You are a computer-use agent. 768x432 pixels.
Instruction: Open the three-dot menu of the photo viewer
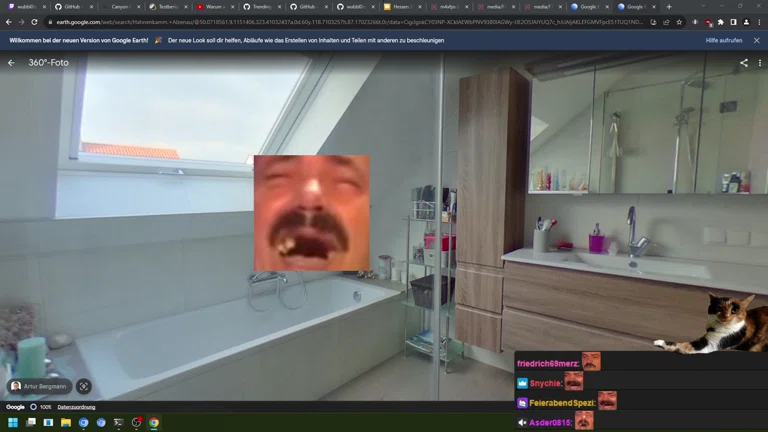[760, 63]
